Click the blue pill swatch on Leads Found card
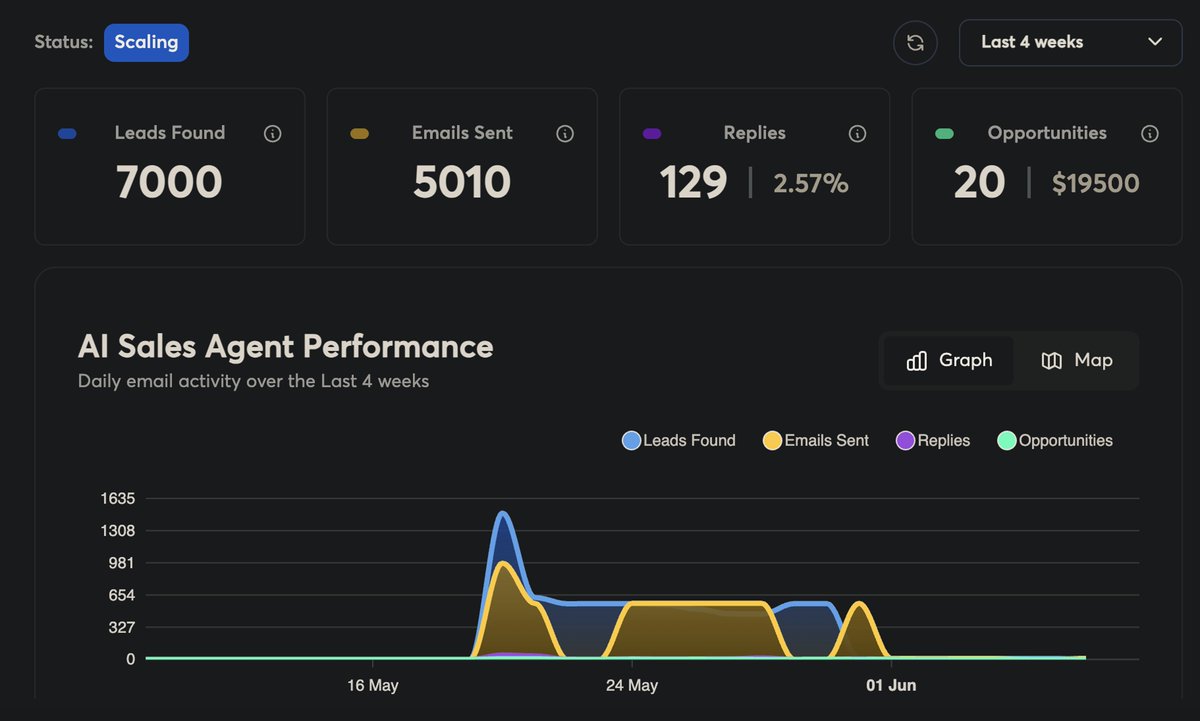 coord(68,134)
